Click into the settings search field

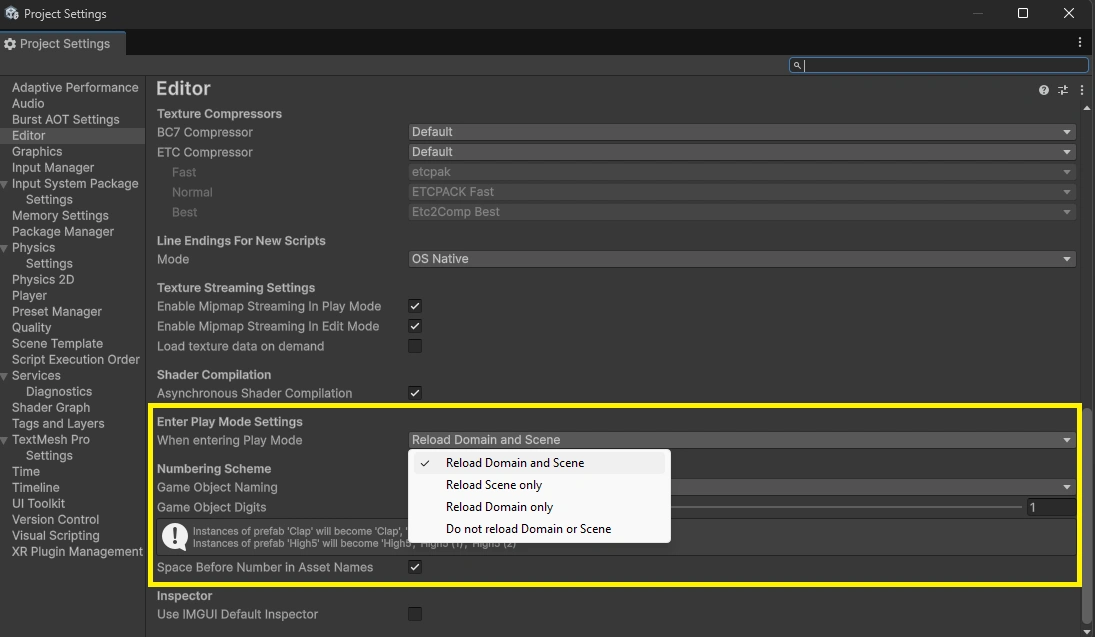tap(940, 65)
